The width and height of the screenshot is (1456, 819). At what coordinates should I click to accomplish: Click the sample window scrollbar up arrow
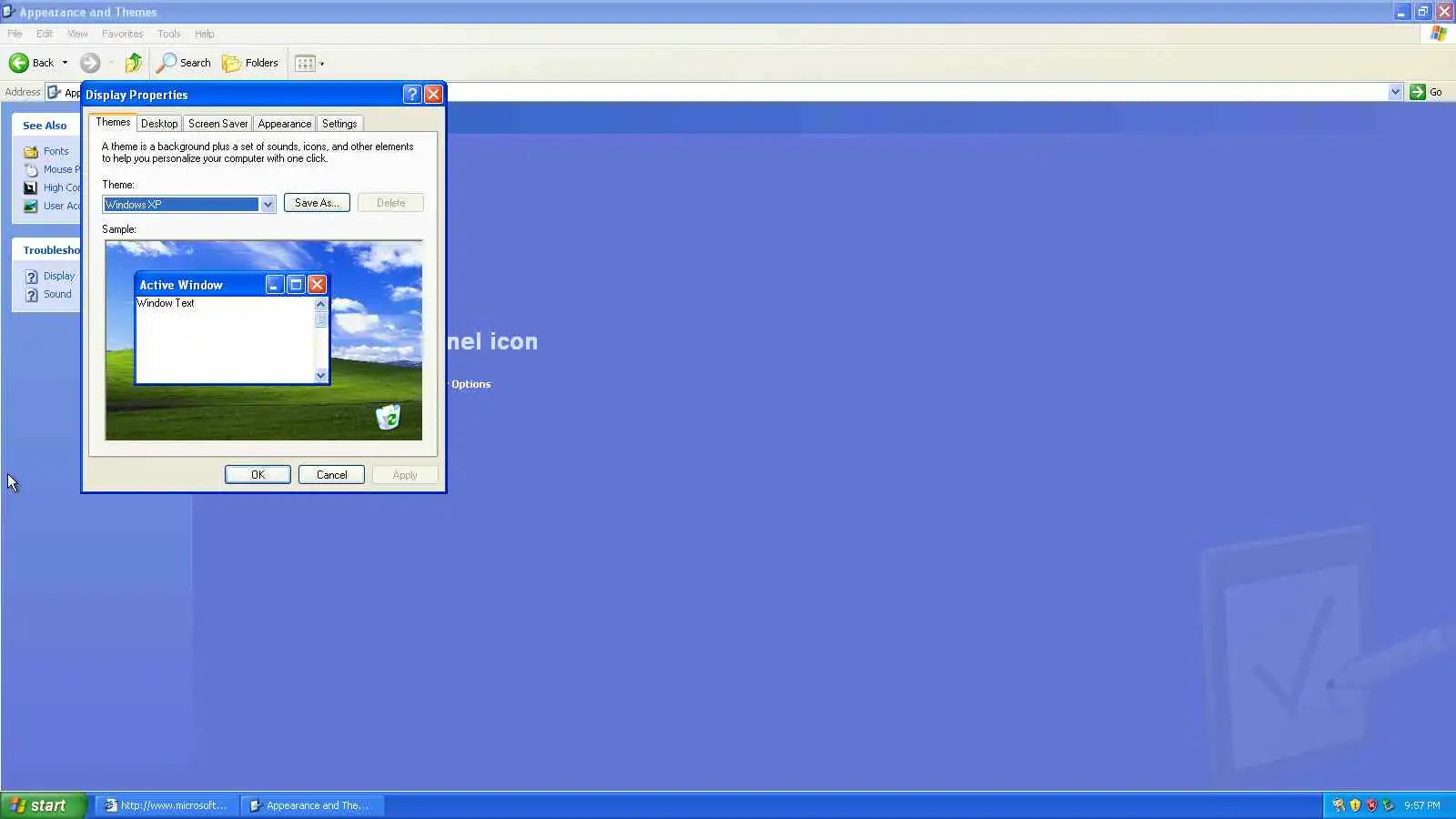click(320, 304)
